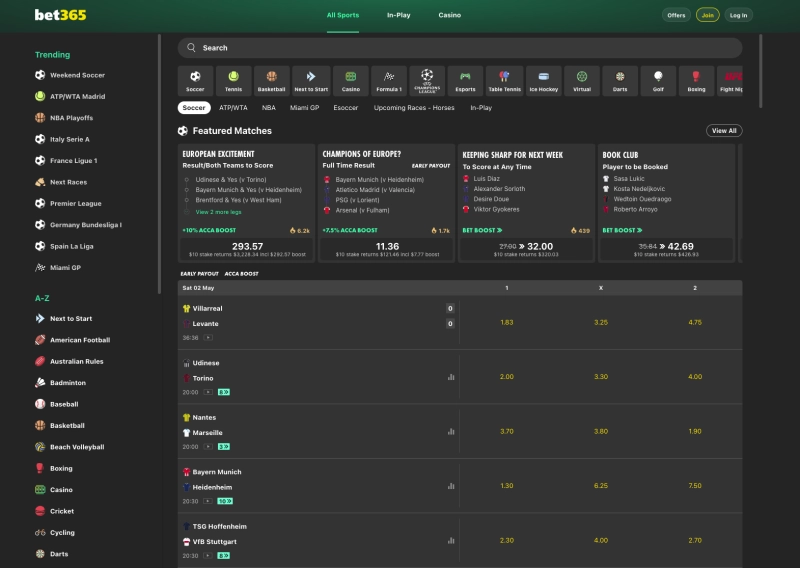Screen dimensions: 800x568
Task: Add Keeping Sharp 32.00 boosted bet
Action: [x=526, y=250]
